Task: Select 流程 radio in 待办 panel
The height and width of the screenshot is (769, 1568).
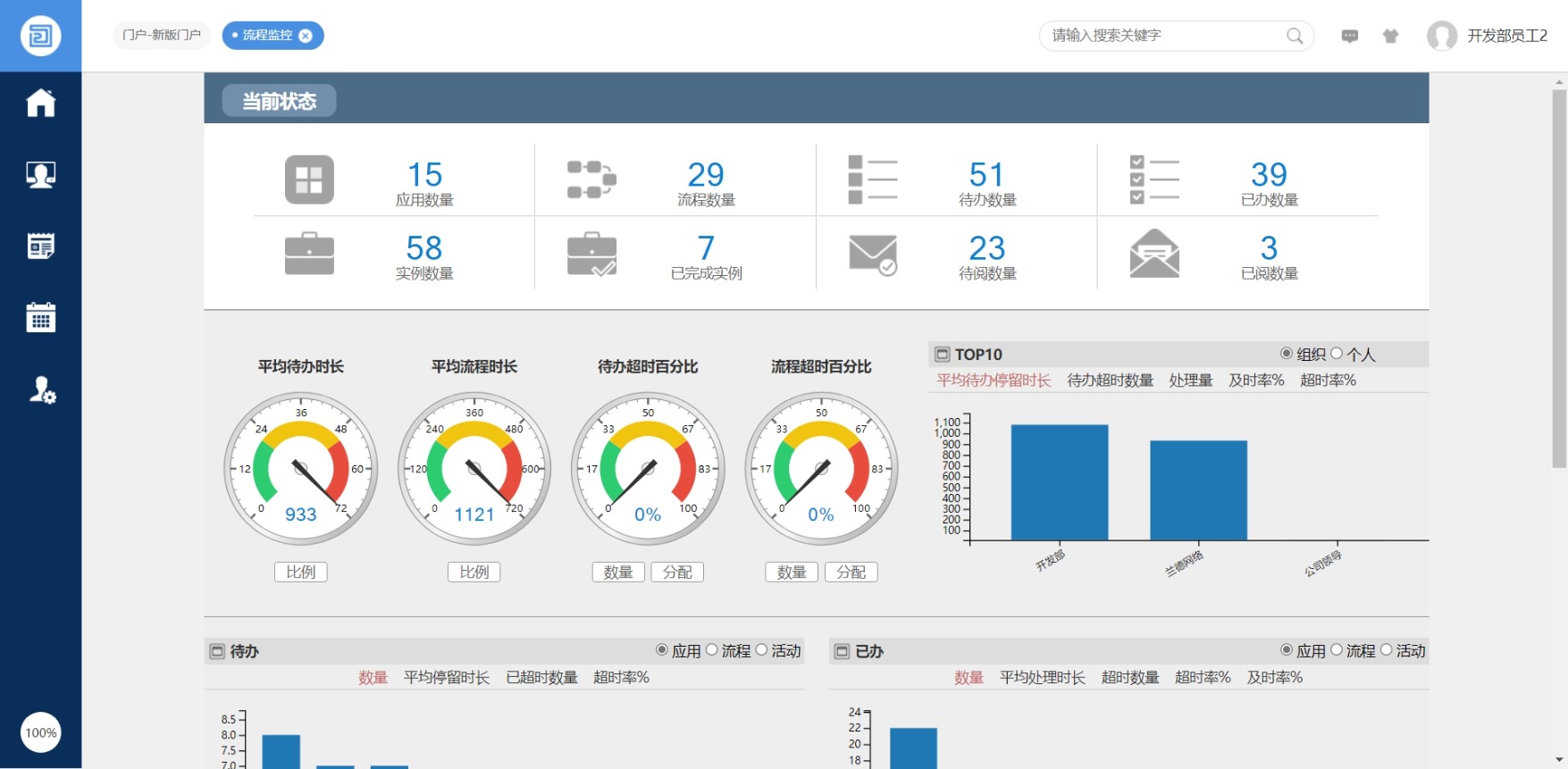Action: click(x=712, y=650)
